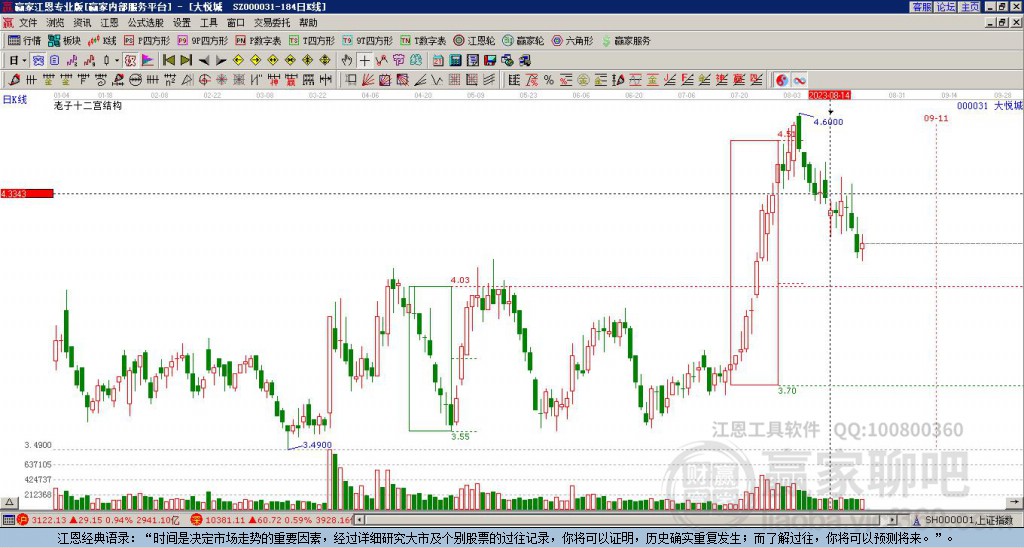This screenshot has width=1024, height=548.
Task: Toggle the crosshair cursor tool
Action: click(364, 61)
